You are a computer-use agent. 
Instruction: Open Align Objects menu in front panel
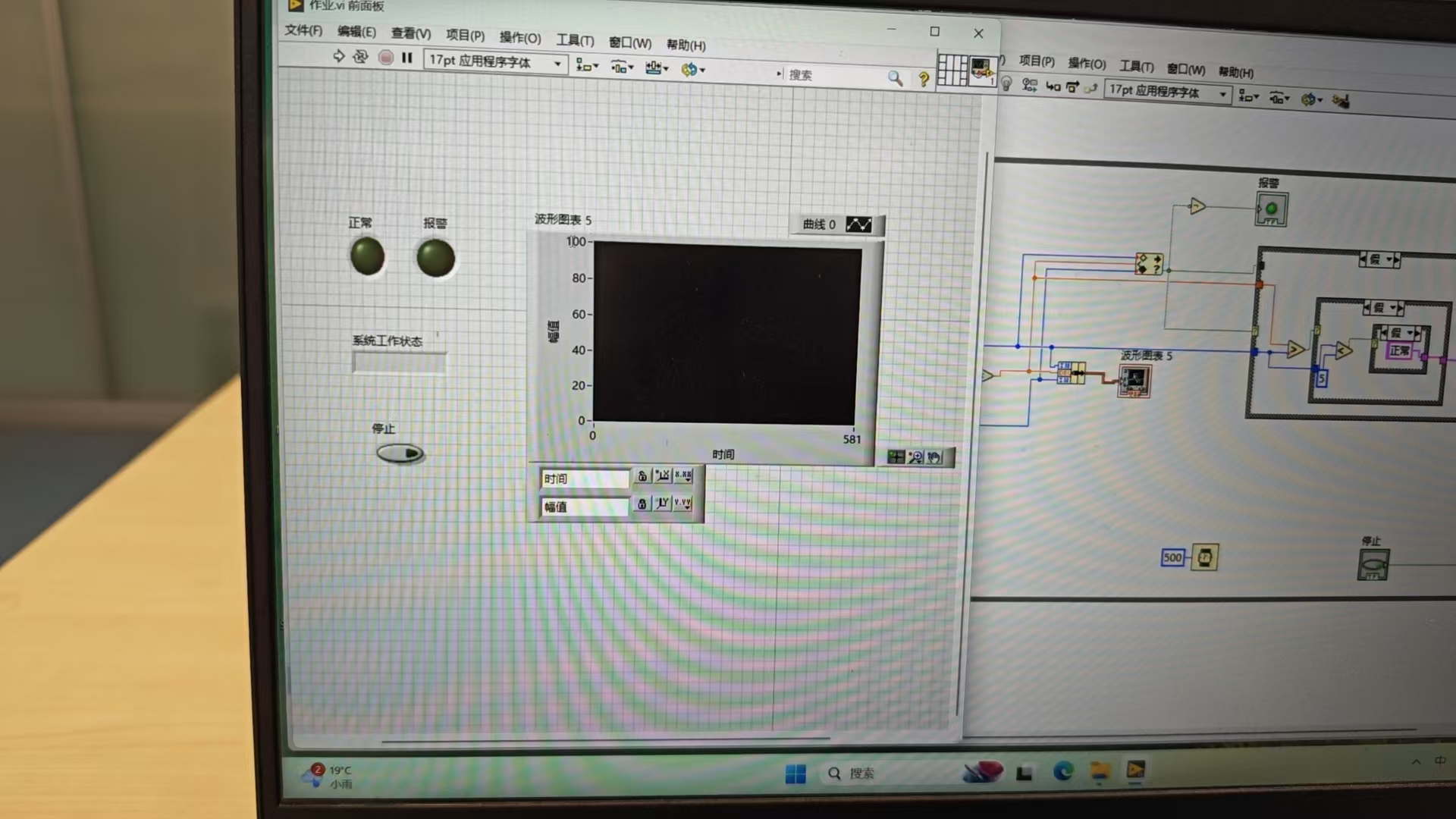(x=587, y=66)
